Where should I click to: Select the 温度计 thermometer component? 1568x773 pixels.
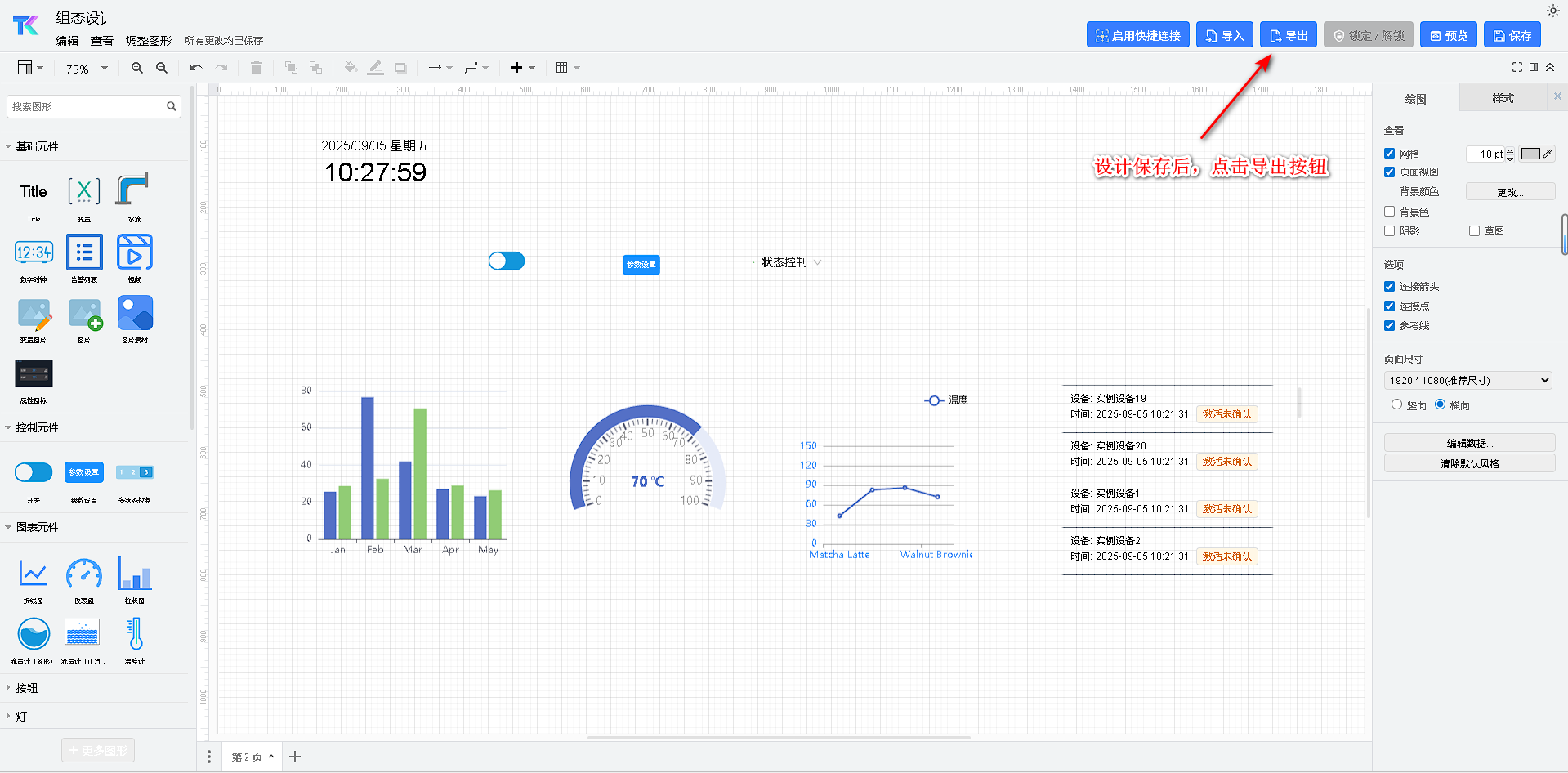(x=135, y=635)
